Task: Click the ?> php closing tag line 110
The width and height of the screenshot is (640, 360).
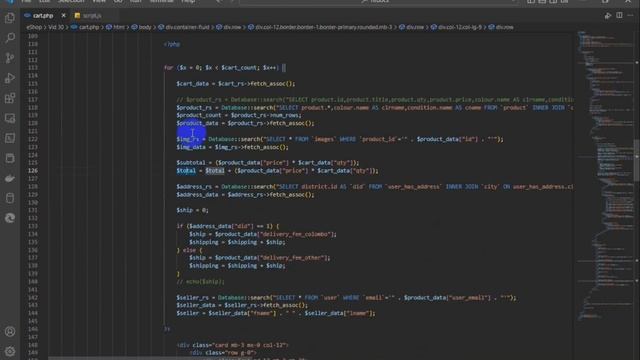Action: pos(172,44)
